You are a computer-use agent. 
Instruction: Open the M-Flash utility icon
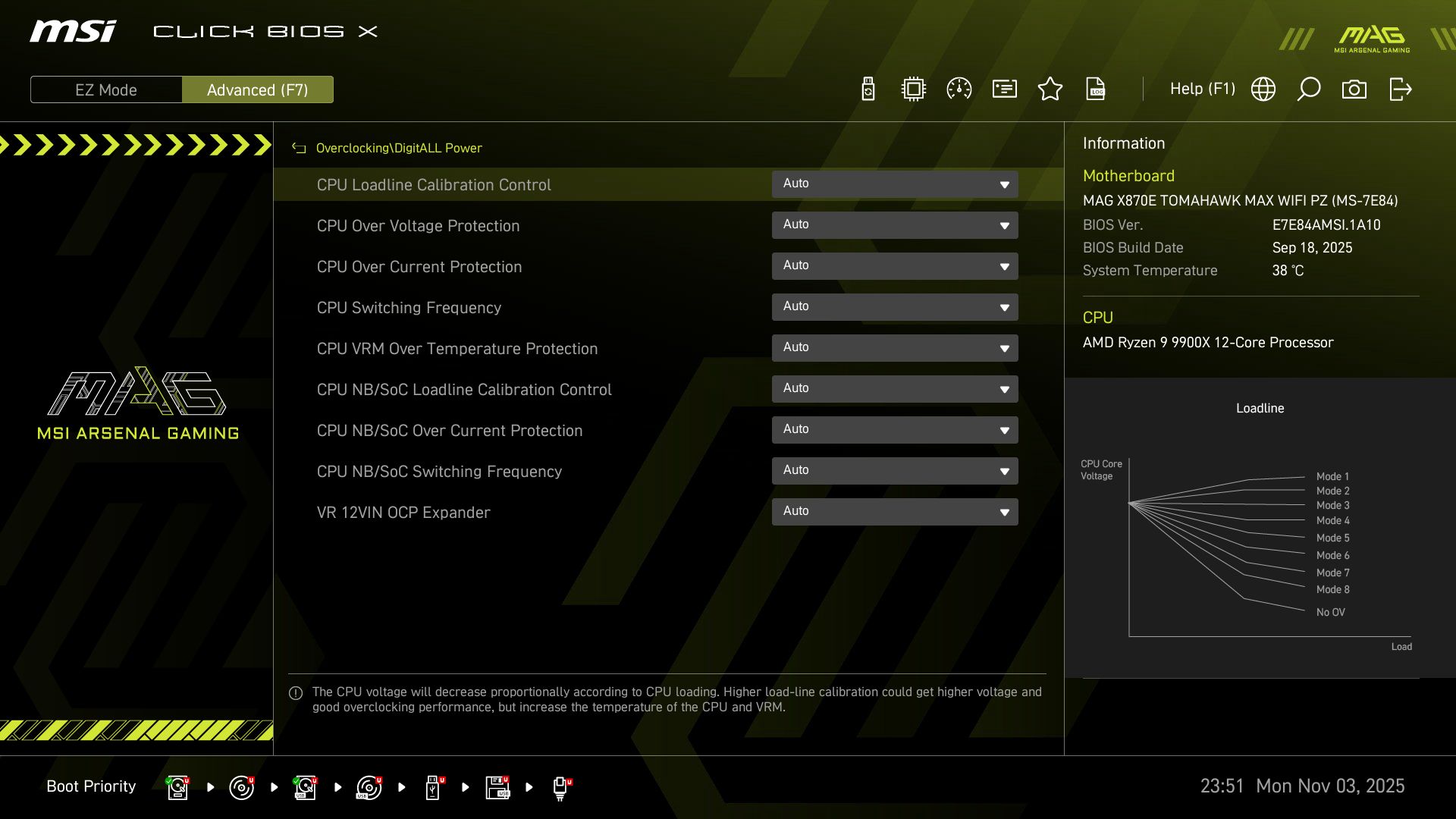point(867,89)
